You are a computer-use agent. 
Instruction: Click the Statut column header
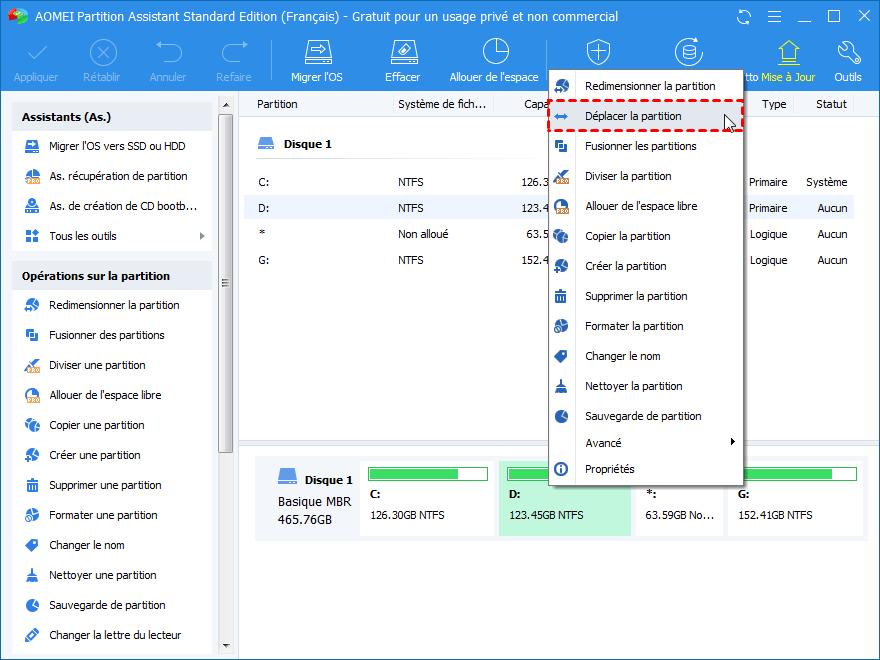tap(831, 104)
